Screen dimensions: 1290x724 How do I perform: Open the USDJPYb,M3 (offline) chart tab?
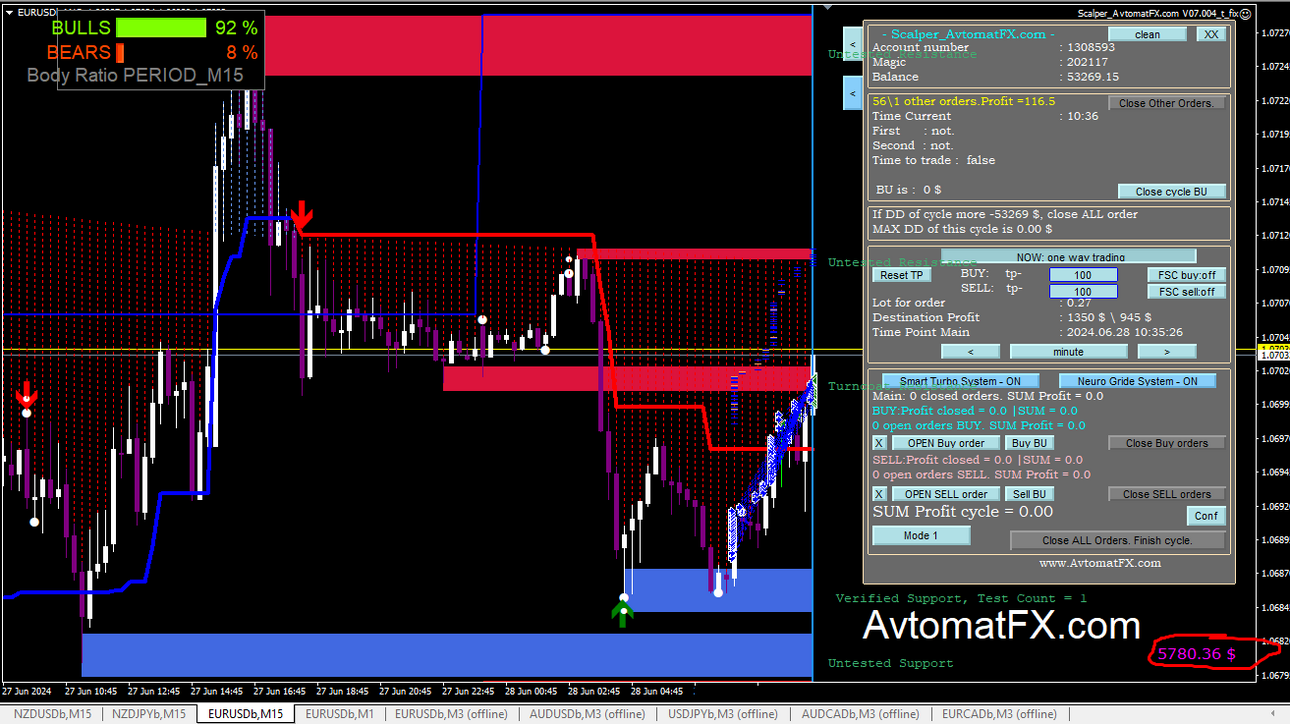[722, 714]
